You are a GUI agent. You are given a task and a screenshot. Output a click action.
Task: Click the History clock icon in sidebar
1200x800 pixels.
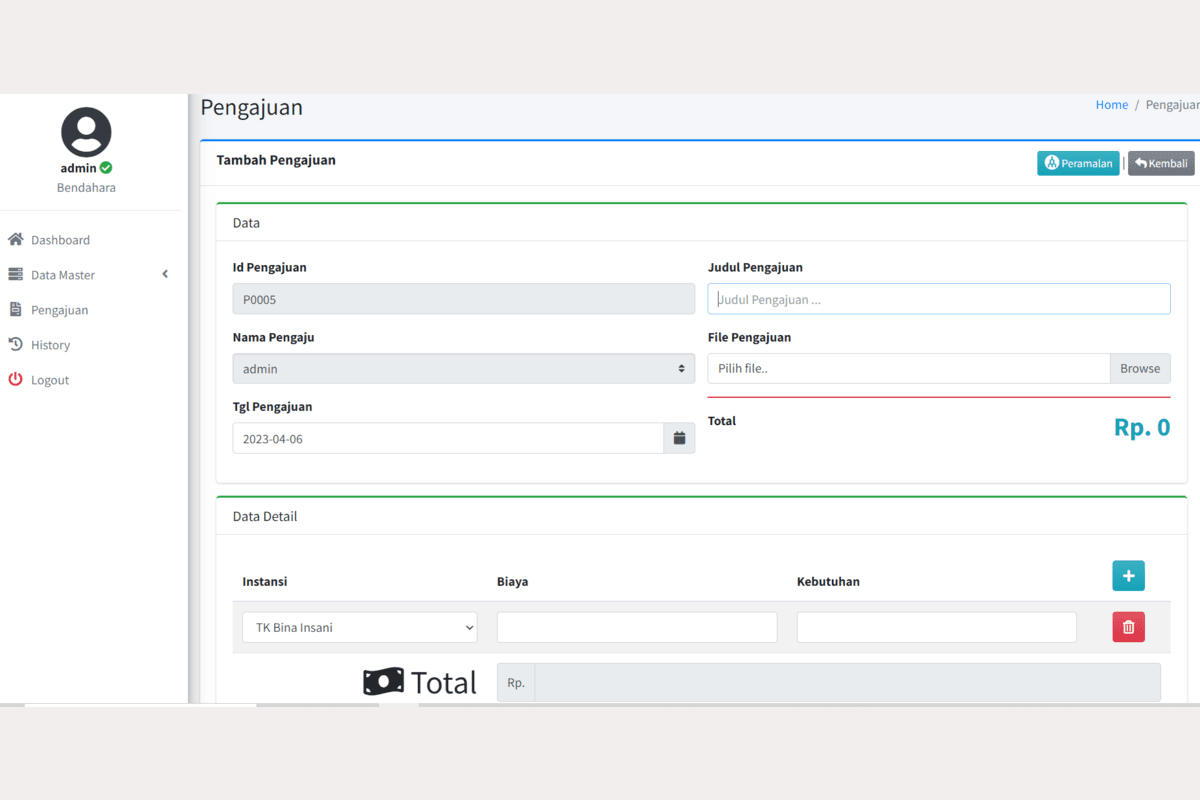point(15,345)
